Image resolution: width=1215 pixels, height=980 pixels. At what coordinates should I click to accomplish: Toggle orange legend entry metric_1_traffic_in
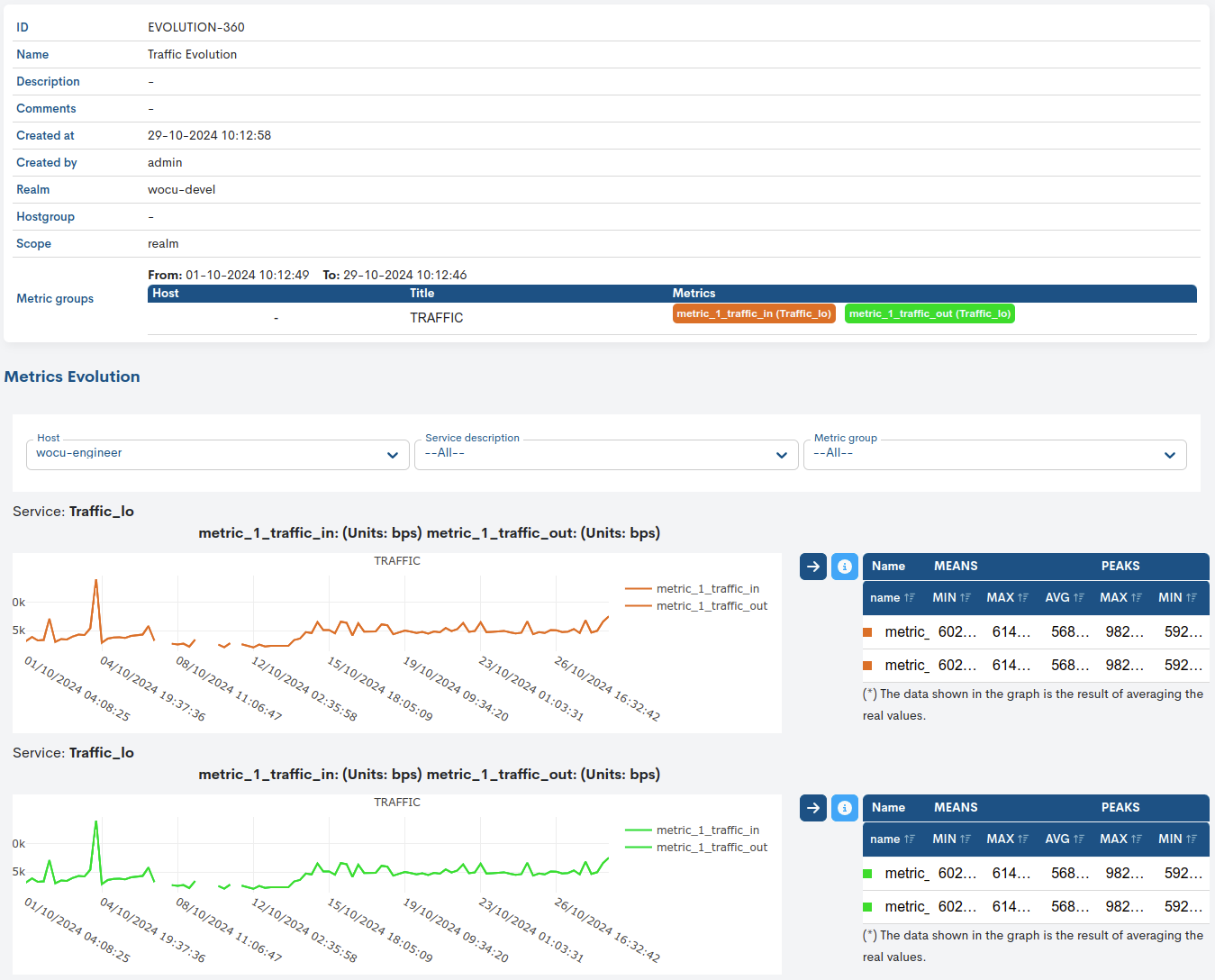(692, 589)
